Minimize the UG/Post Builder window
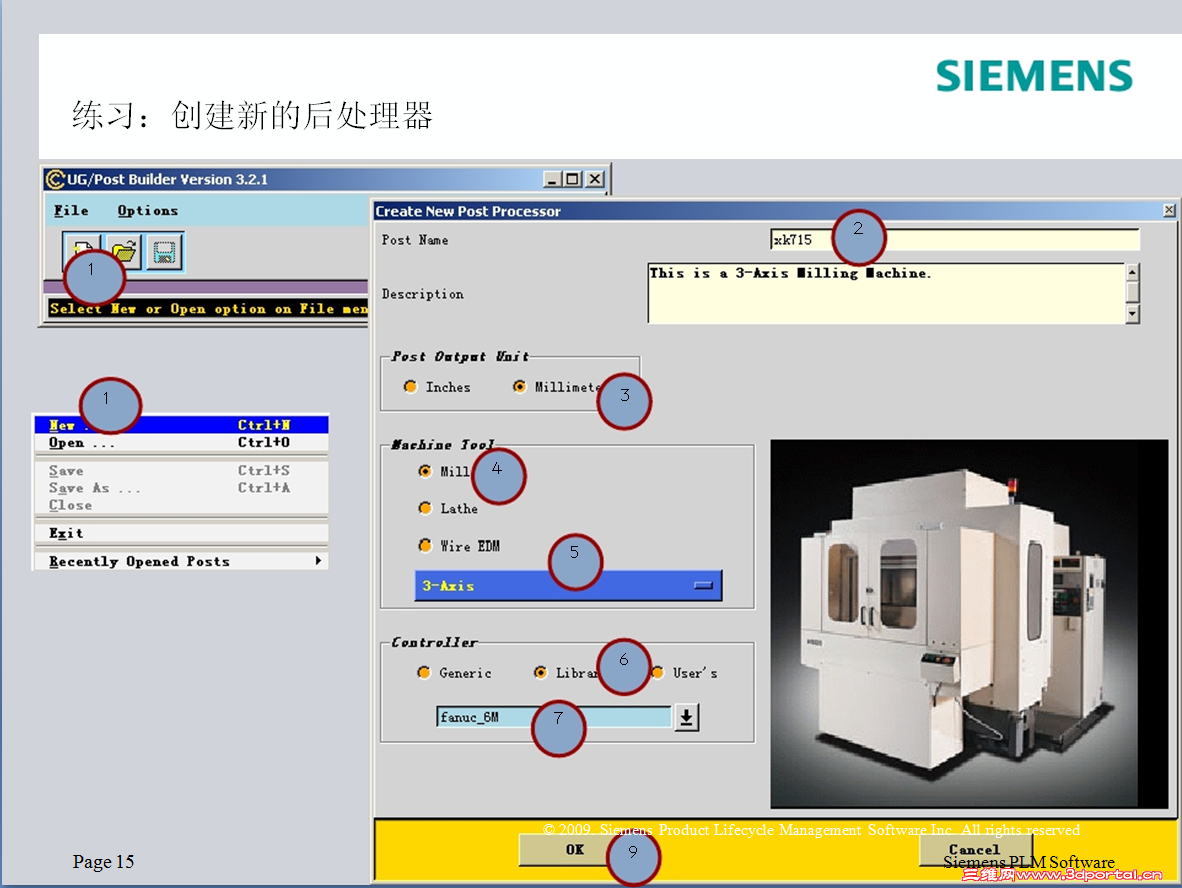Screen dimensions: 1182x888 click(x=553, y=179)
